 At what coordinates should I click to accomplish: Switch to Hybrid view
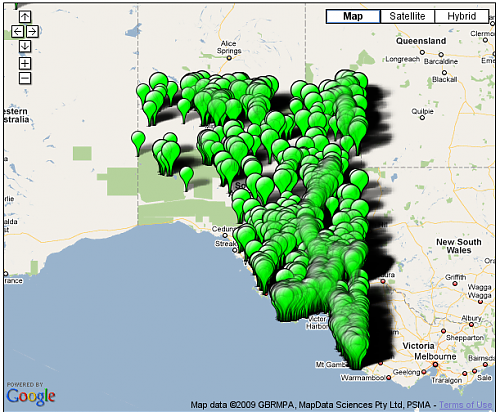click(462, 16)
